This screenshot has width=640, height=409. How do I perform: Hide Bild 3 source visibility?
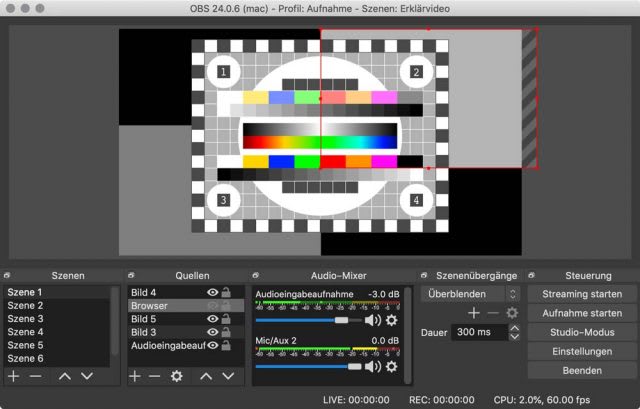[x=213, y=332]
